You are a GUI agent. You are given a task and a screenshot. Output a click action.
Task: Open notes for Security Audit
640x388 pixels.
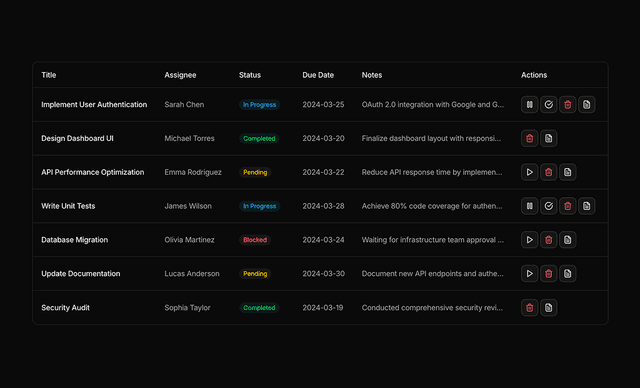coord(549,308)
